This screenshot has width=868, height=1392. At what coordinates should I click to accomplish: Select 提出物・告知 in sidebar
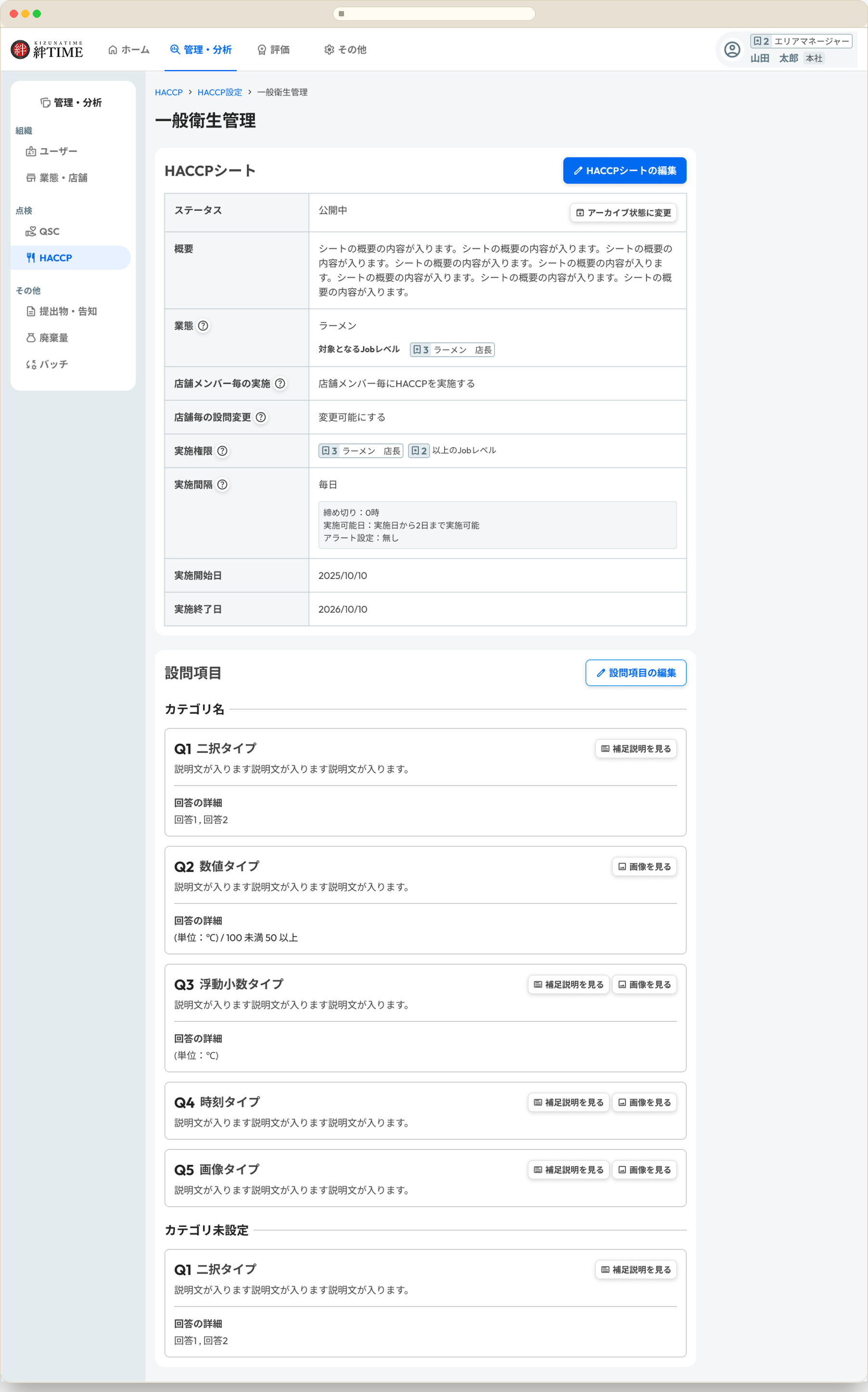[x=71, y=311]
